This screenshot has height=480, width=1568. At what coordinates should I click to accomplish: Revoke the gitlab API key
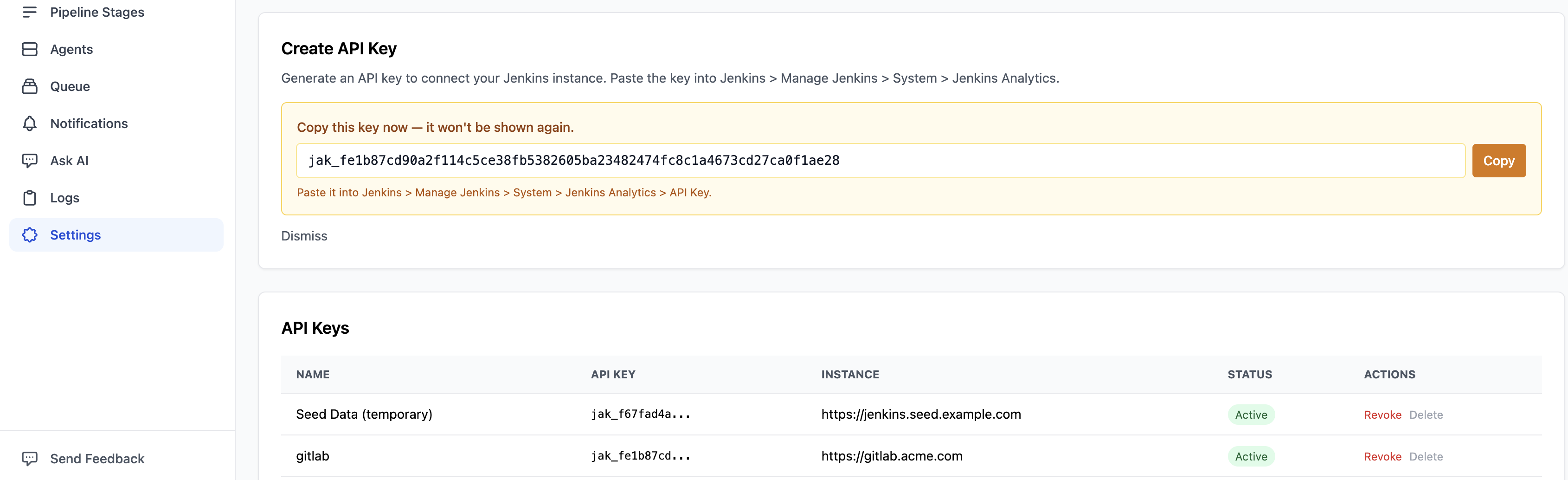1383,456
